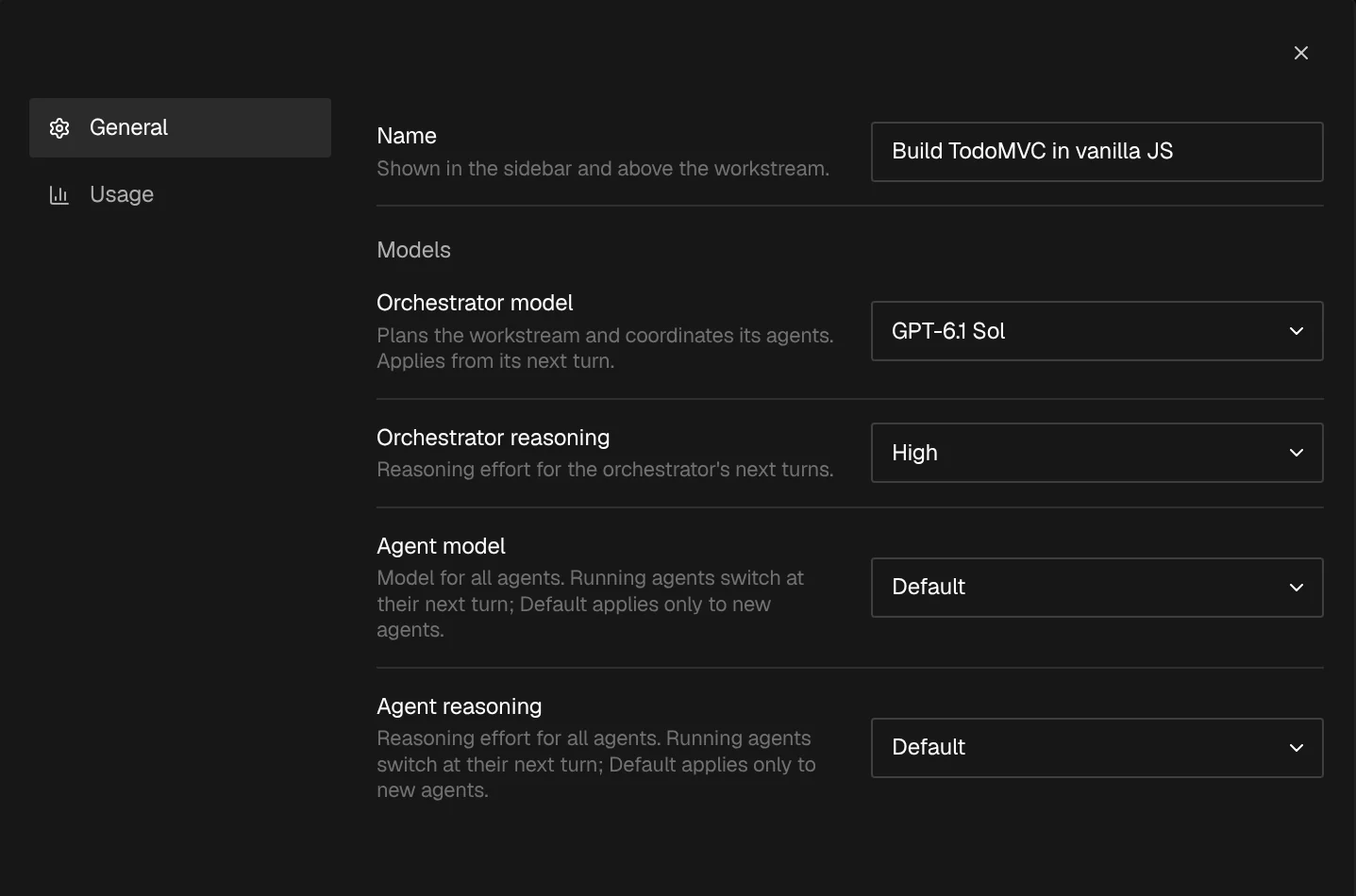Click the Models section heading
1356x896 pixels.
tap(413, 250)
